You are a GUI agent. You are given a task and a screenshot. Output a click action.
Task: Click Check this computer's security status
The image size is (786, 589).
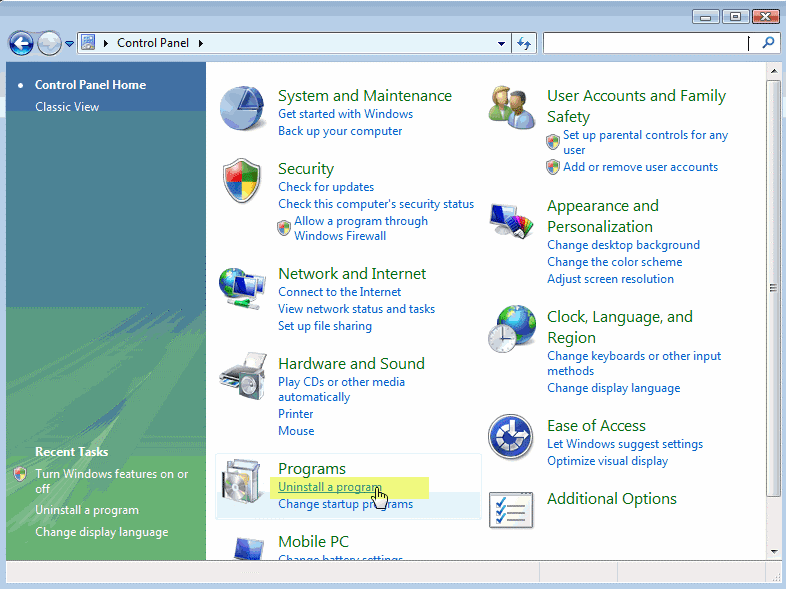coord(376,204)
